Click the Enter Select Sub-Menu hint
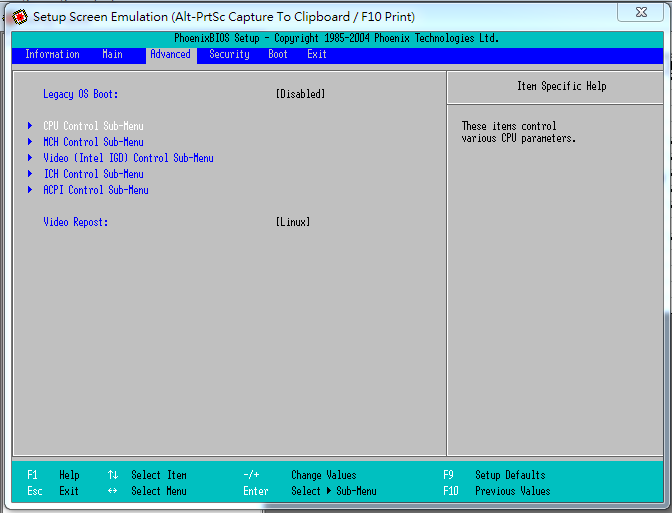 coord(310,491)
